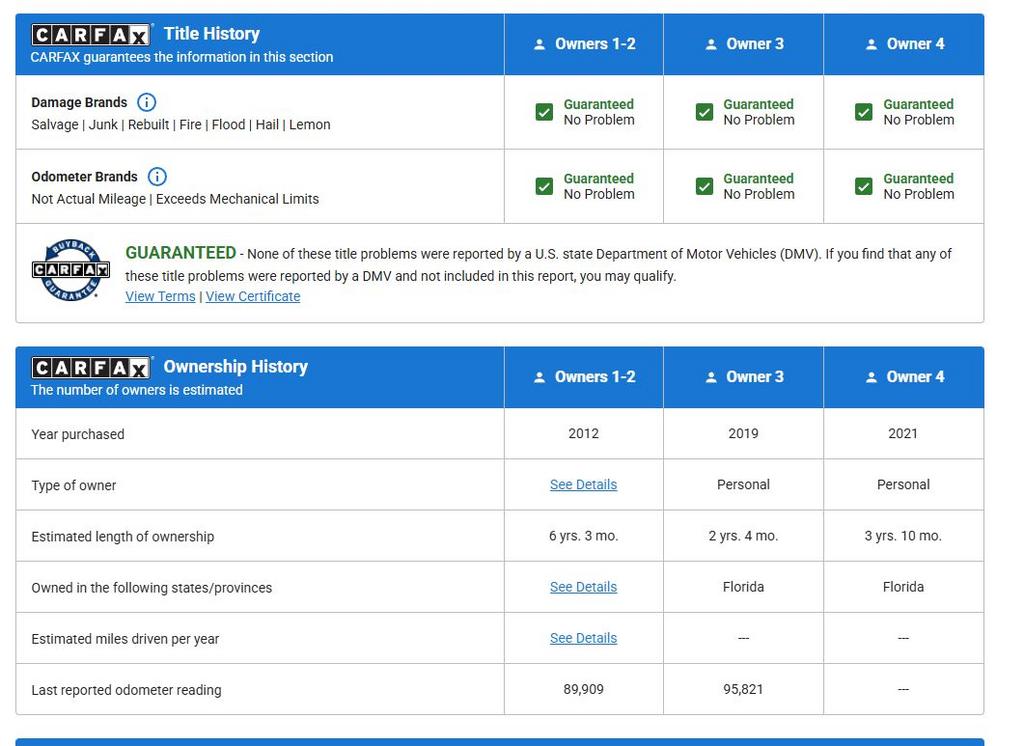The image size is (1024, 746).
Task: Click person icon beside Owner 4 in Ownership History
Action: pos(872,377)
